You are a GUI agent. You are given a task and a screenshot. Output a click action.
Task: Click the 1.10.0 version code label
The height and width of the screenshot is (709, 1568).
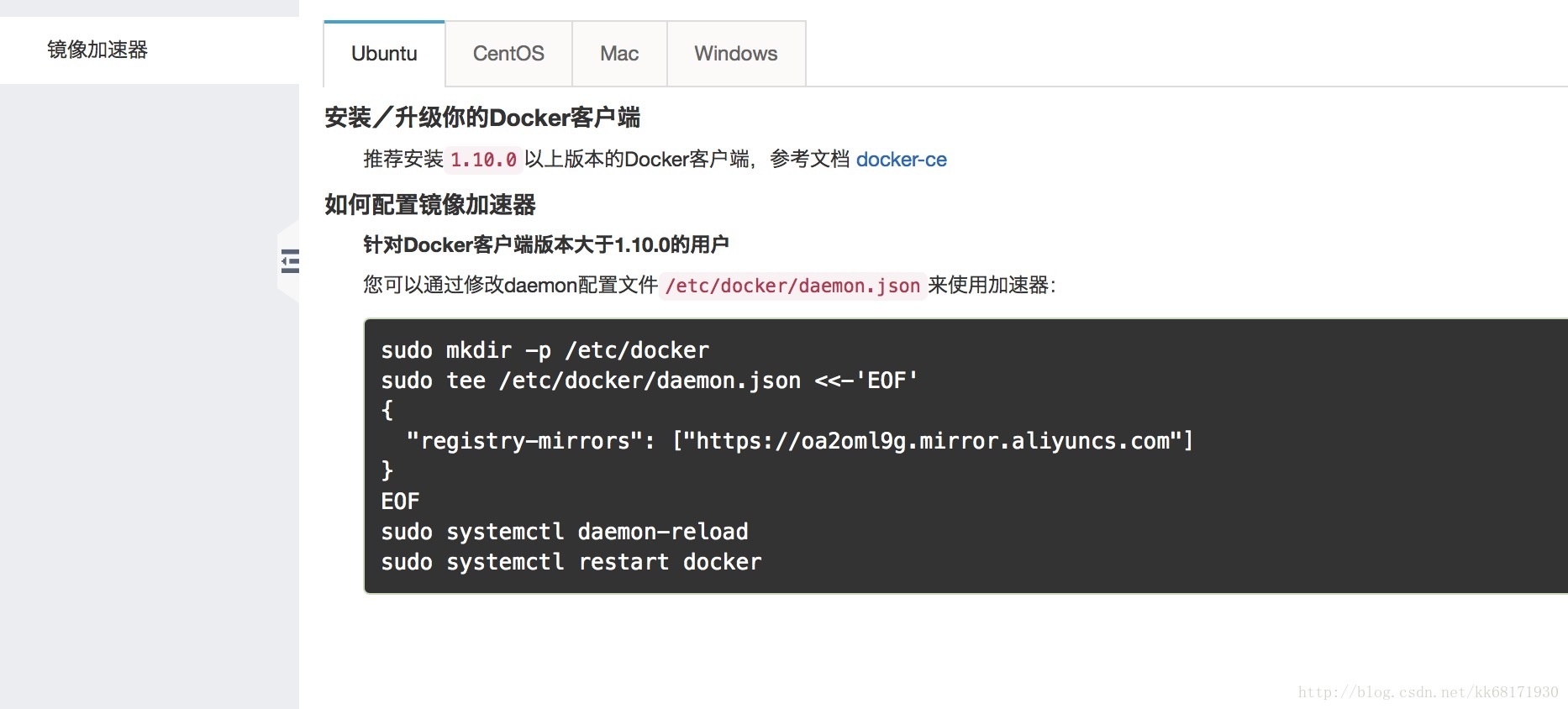[483, 160]
